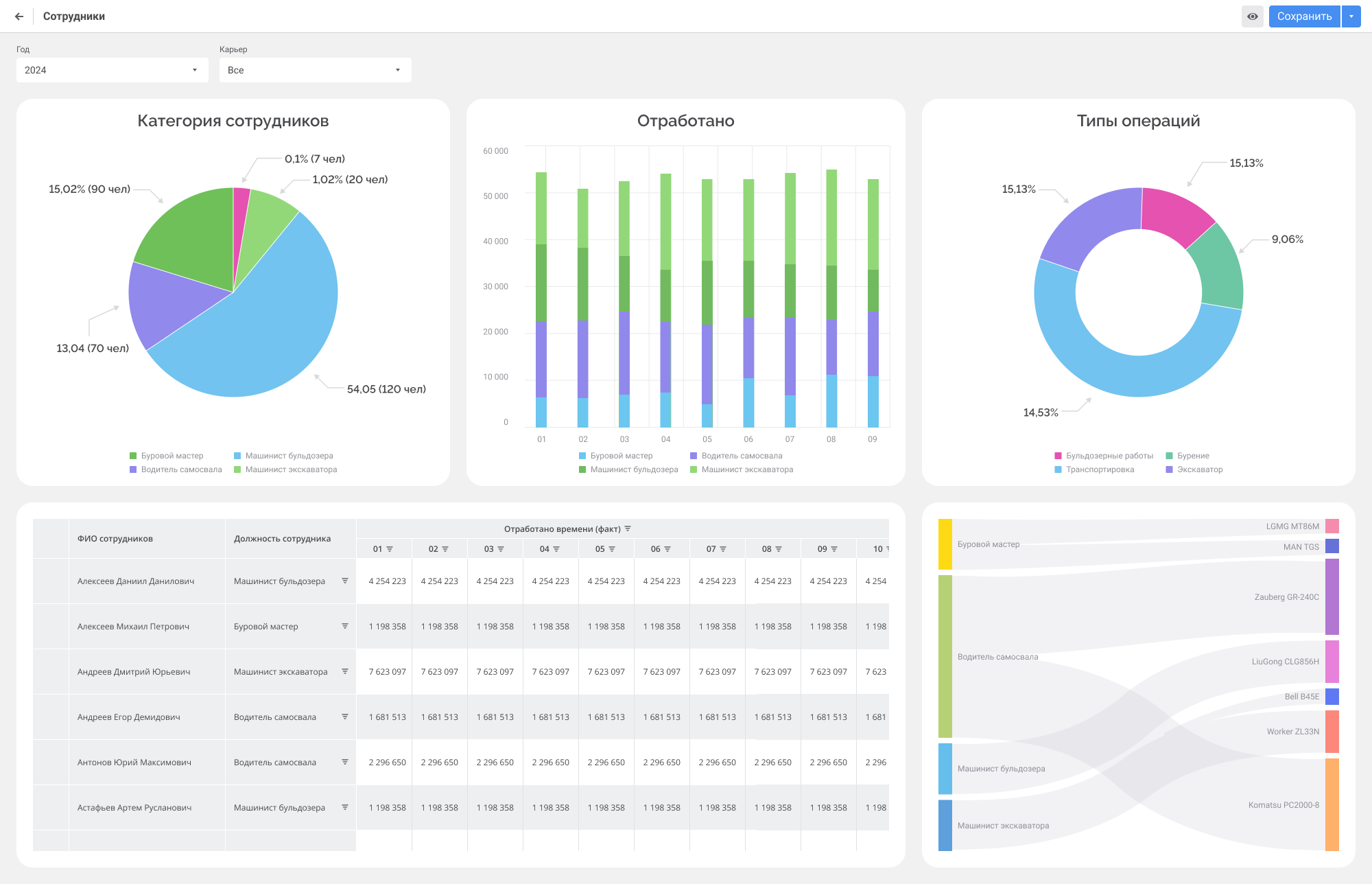Toggle the eye preview mode button
The width and height of the screenshot is (1372, 884).
click(1252, 16)
